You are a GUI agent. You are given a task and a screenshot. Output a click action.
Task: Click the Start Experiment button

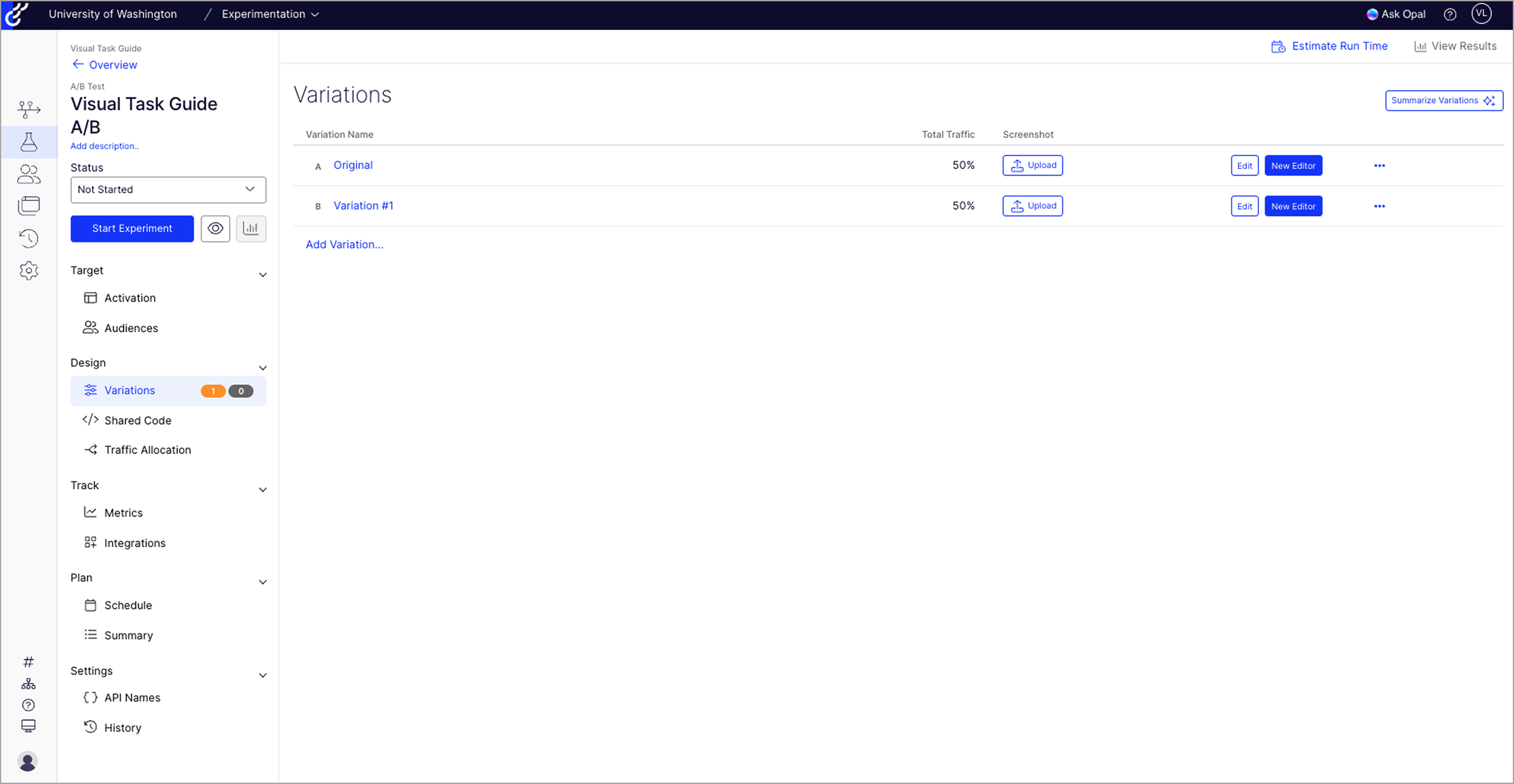pos(132,228)
